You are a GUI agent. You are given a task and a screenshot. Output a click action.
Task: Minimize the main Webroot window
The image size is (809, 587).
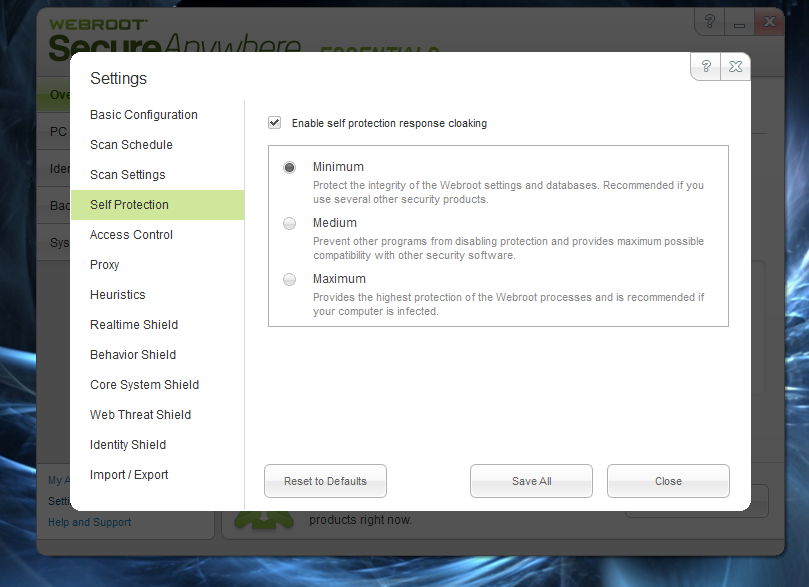[x=739, y=22]
